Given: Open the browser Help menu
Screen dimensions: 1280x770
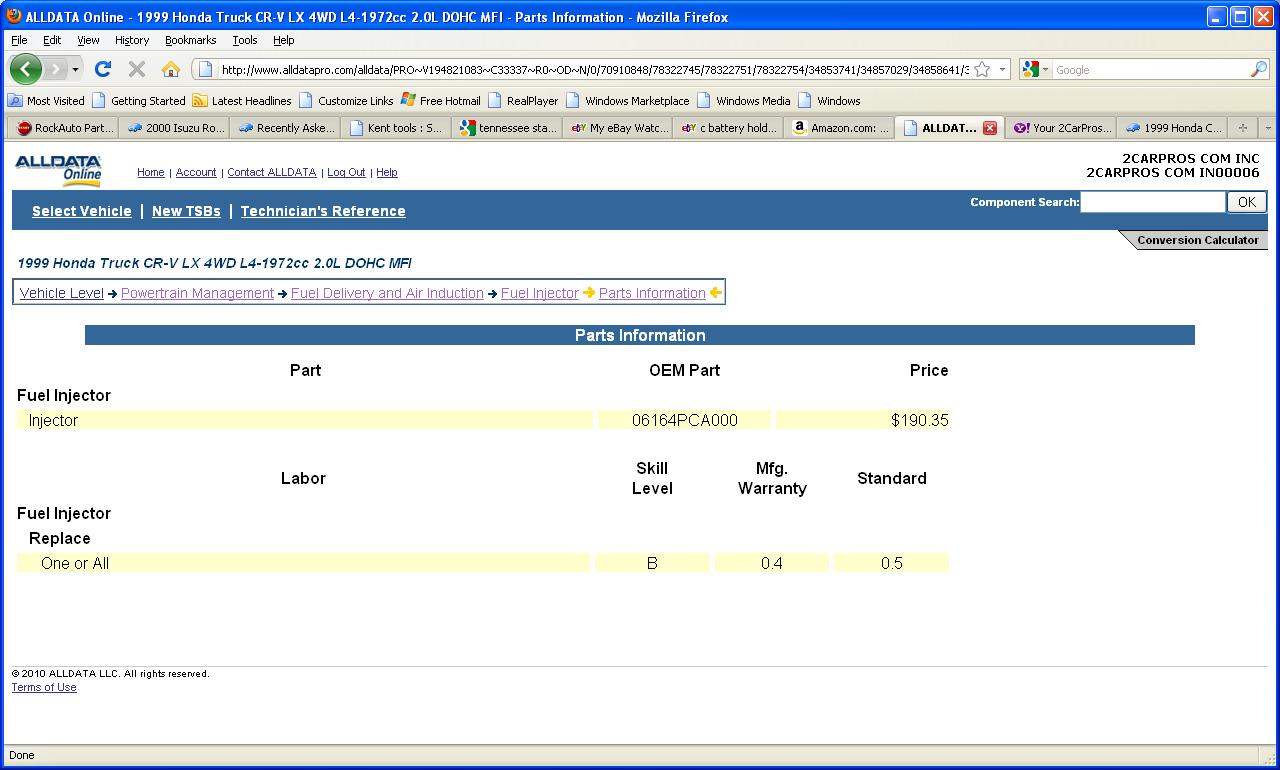Looking at the screenshot, I should 284,40.
